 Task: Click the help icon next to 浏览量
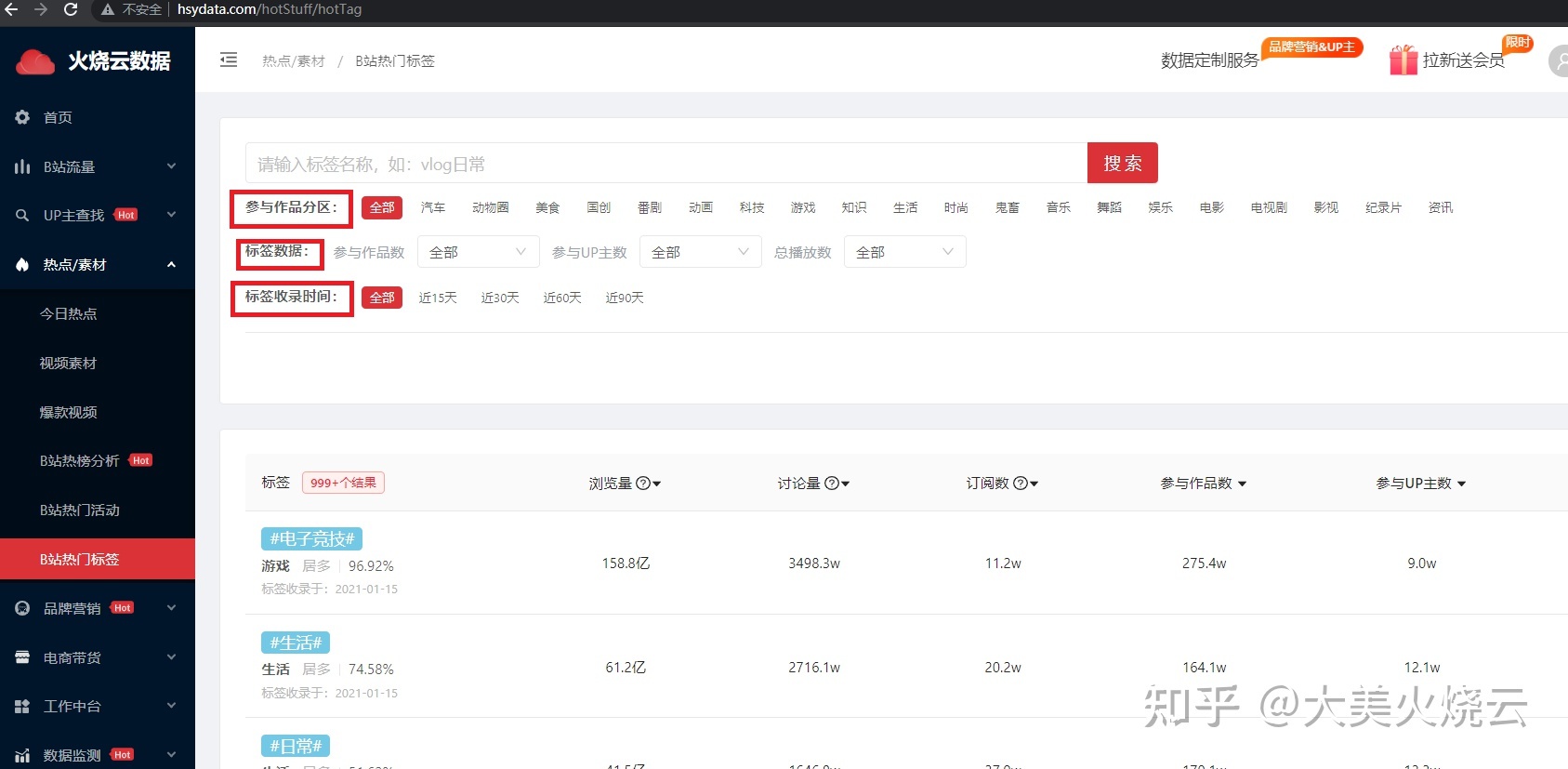(x=643, y=484)
